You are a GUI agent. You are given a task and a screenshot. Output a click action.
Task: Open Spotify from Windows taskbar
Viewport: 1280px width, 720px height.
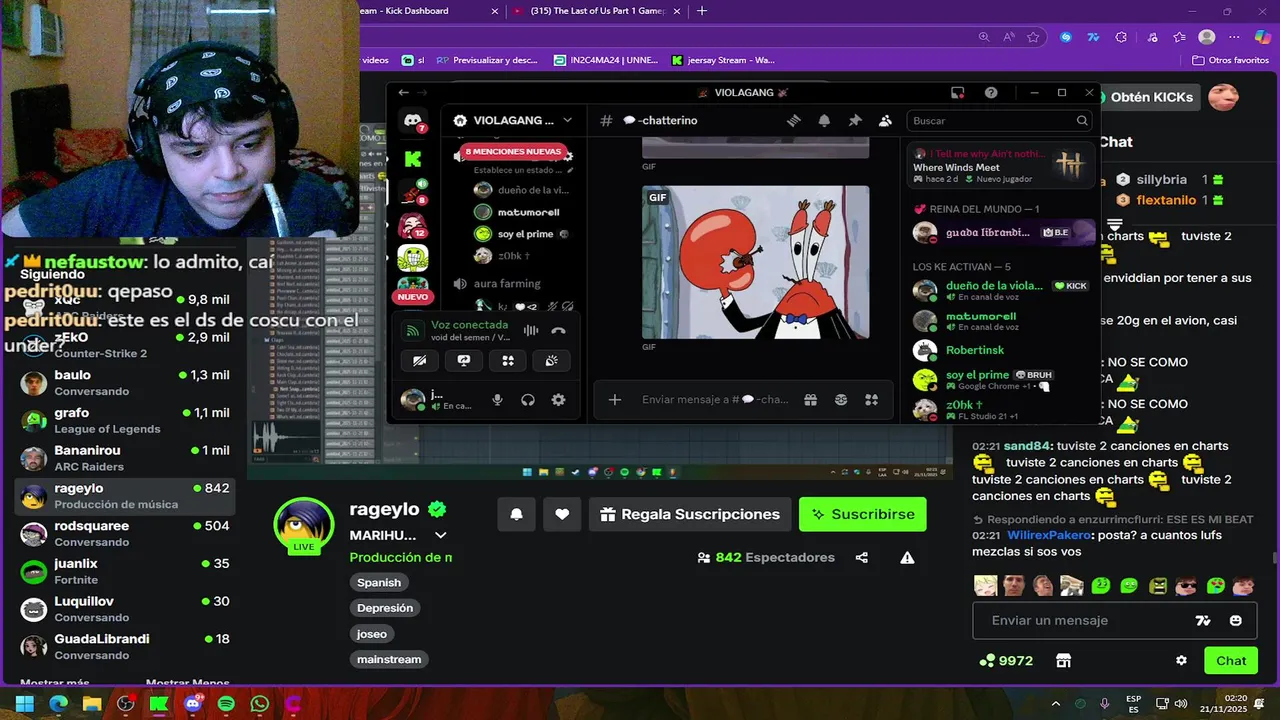(227, 703)
